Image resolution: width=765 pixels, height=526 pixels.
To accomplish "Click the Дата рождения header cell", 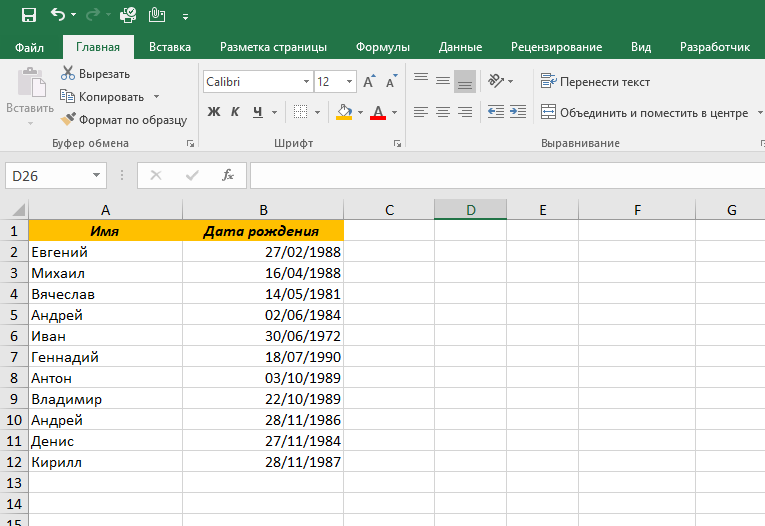I will [x=263, y=231].
